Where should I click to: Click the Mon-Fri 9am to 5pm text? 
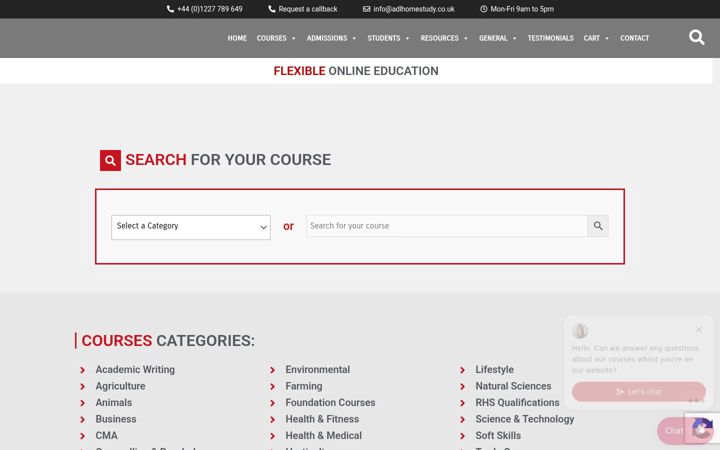(x=522, y=9)
